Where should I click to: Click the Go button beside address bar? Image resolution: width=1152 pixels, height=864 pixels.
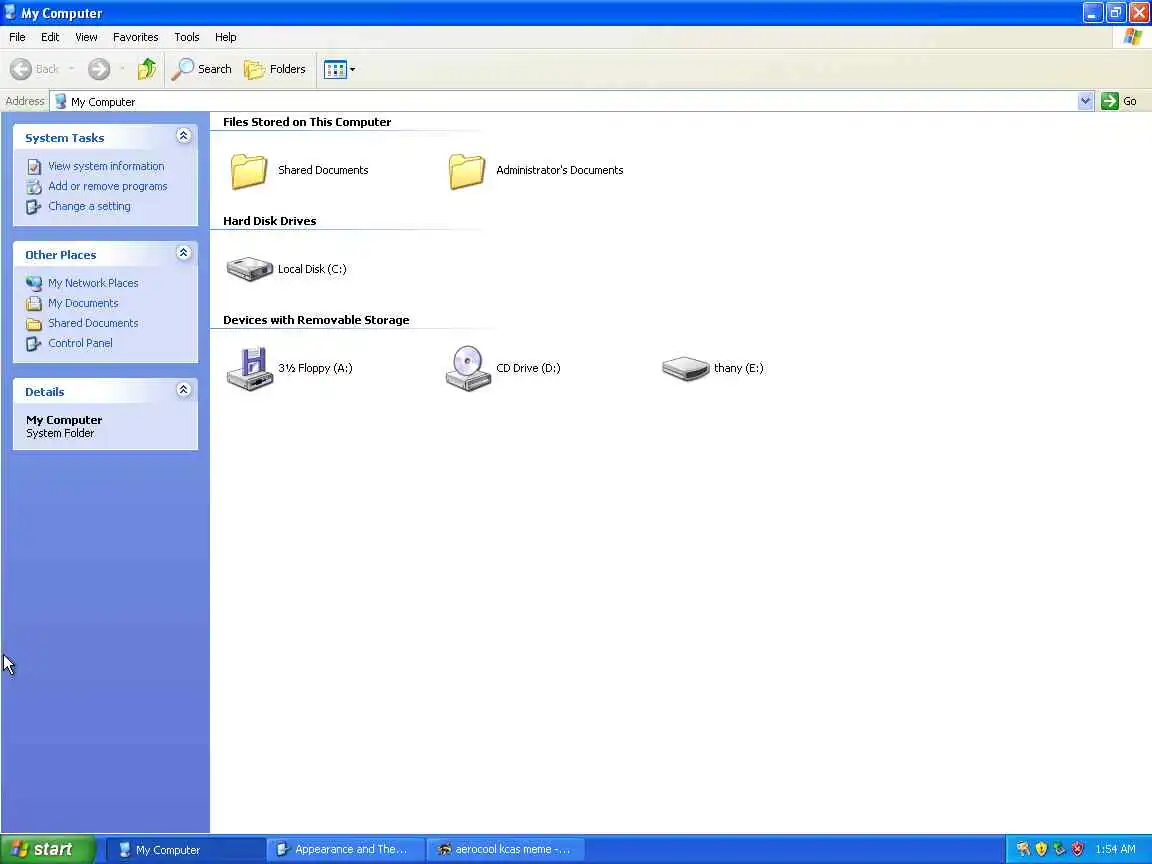1119,101
